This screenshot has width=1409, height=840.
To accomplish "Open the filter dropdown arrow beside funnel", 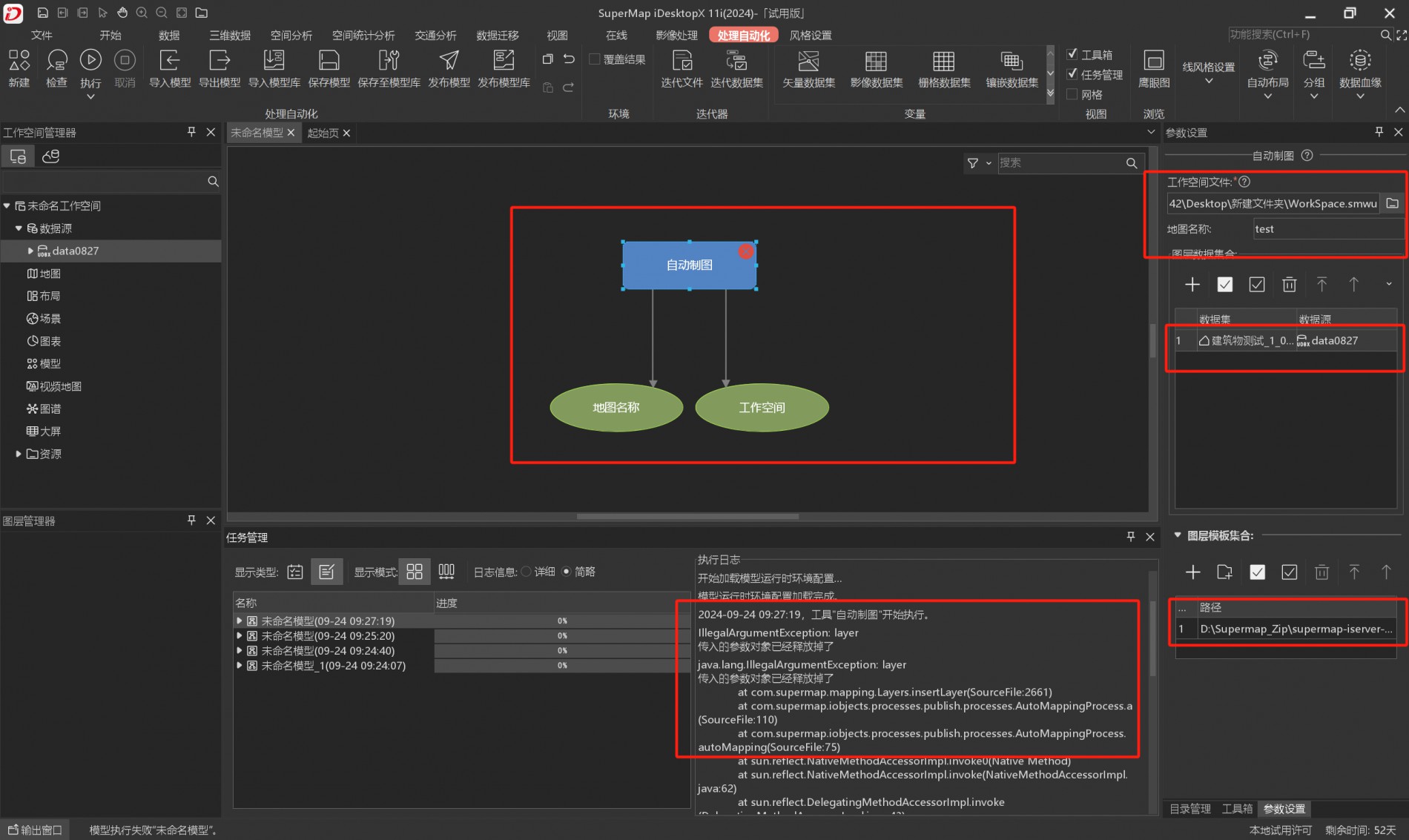I will [x=989, y=163].
